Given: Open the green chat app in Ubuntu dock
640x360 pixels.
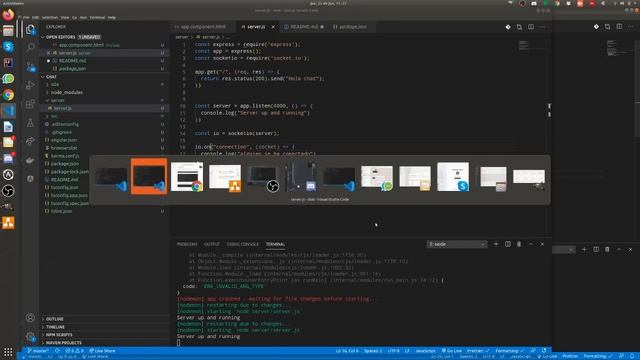Looking at the screenshot, I should pyautogui.click(x=8, y=78).
